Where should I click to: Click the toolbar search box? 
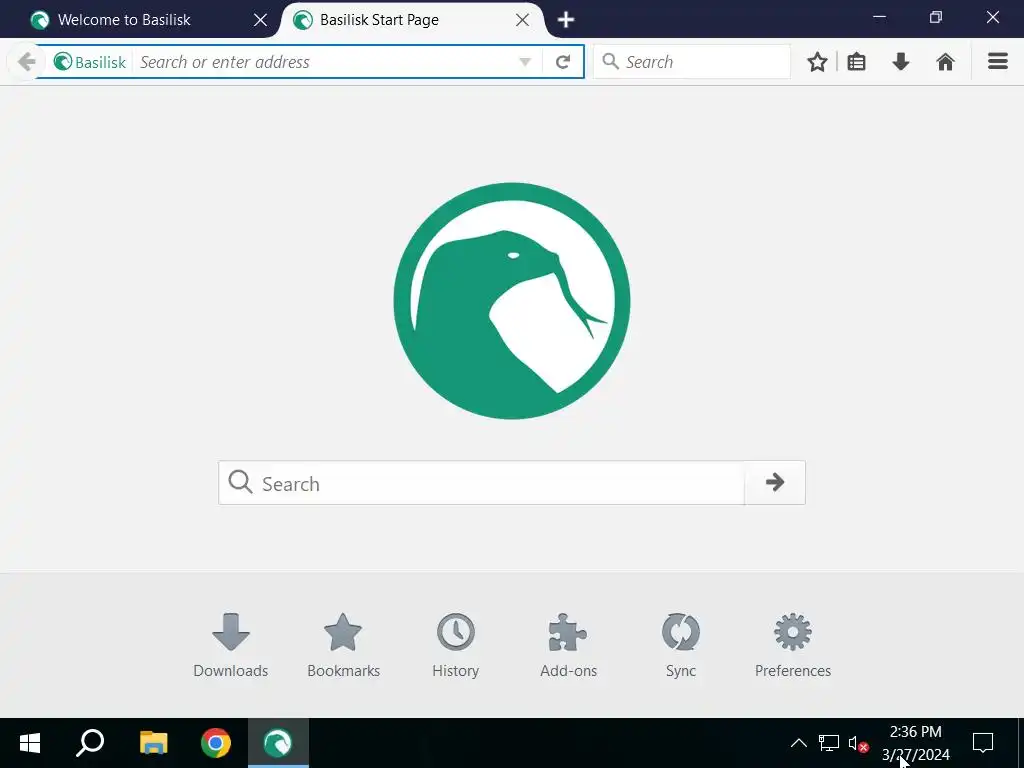coord(692,62)
